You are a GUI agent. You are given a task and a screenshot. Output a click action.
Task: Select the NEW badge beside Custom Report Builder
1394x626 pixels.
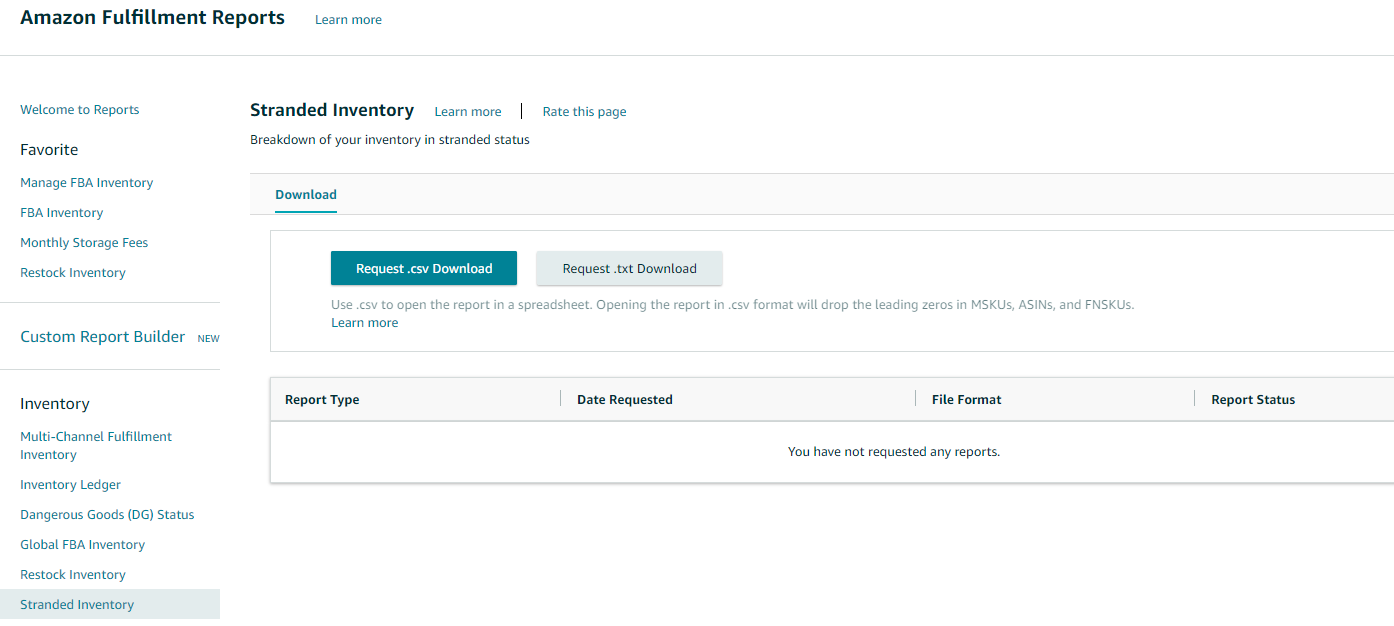pos(208,339)
